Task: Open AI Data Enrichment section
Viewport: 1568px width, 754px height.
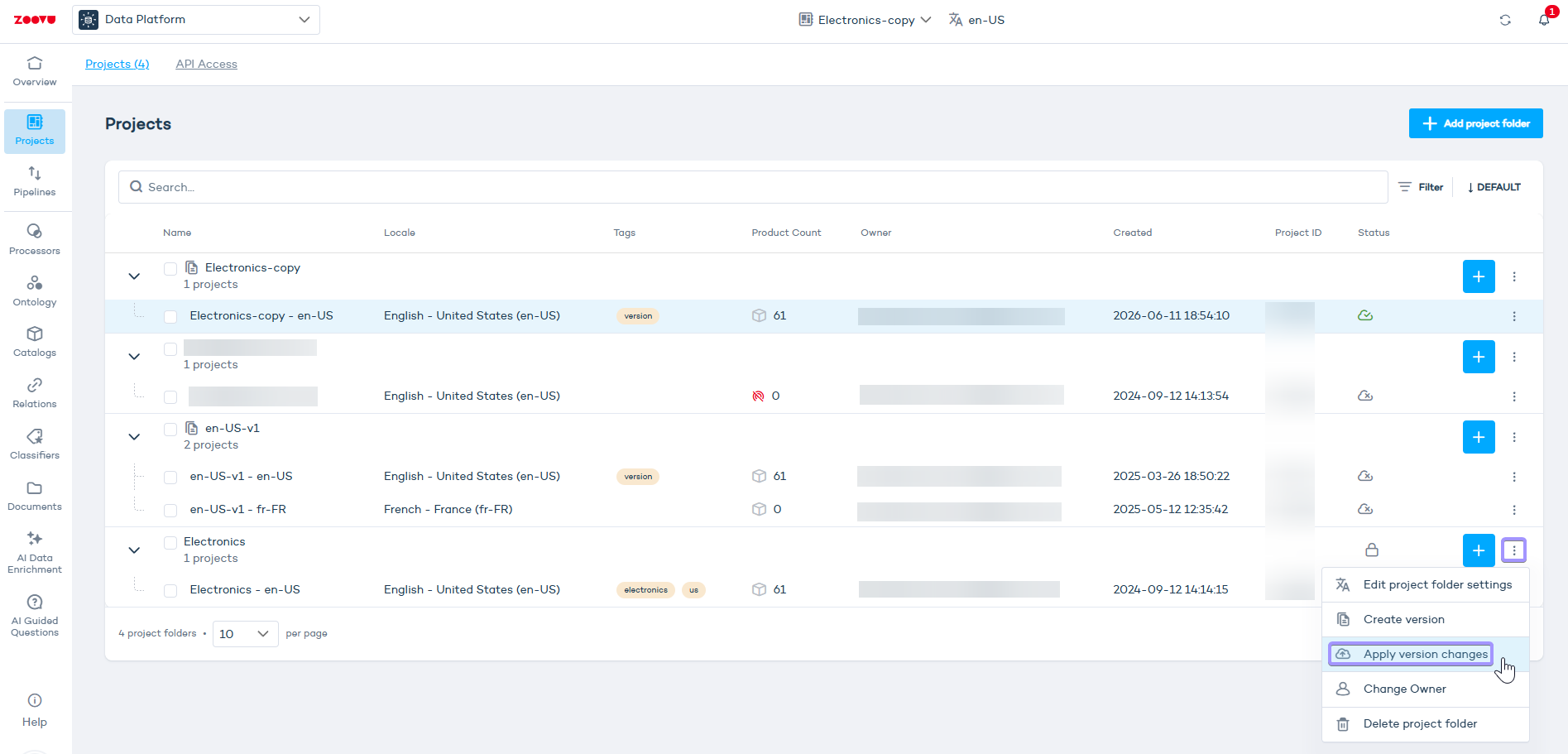Action: (x=35, y=552)
